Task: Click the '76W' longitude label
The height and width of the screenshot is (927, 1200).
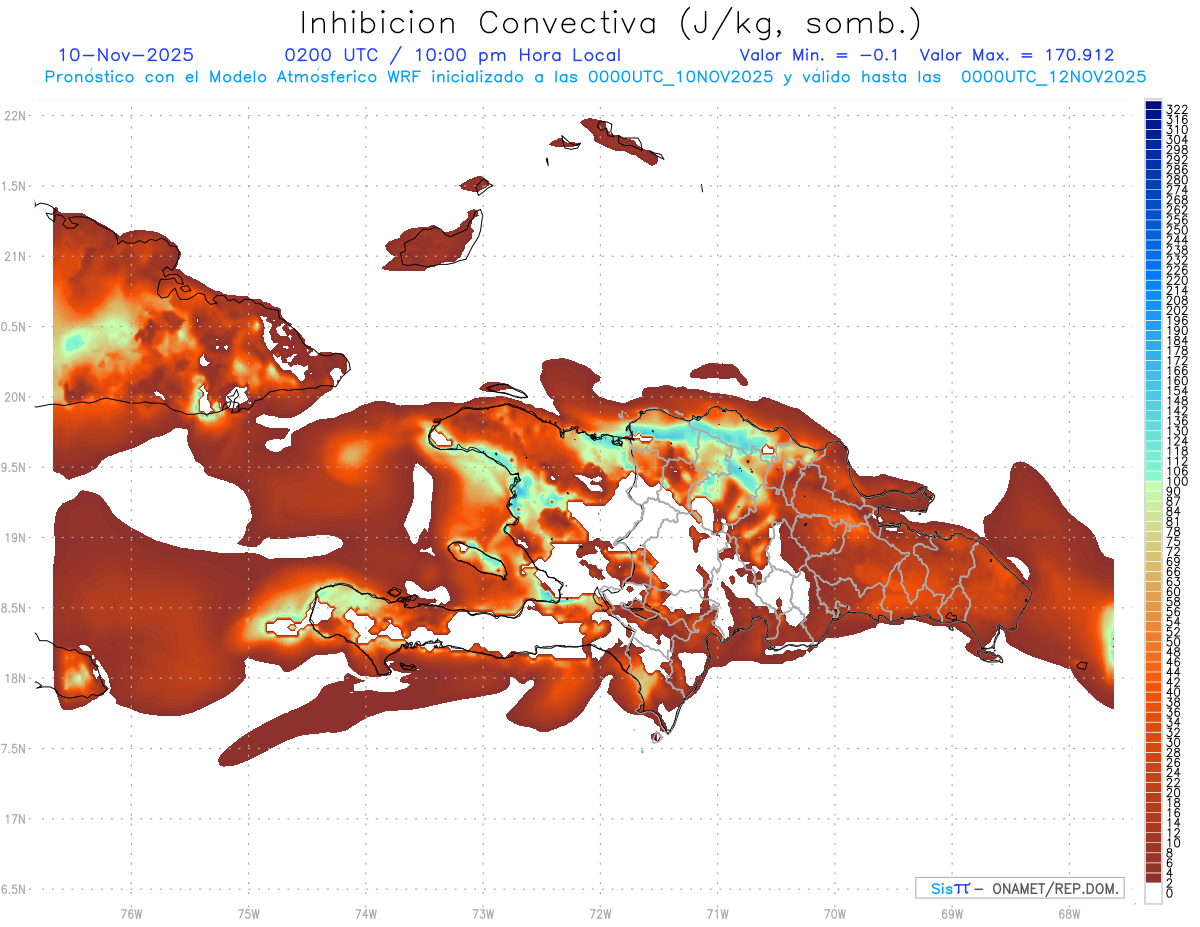Action: tap(131, 913)
